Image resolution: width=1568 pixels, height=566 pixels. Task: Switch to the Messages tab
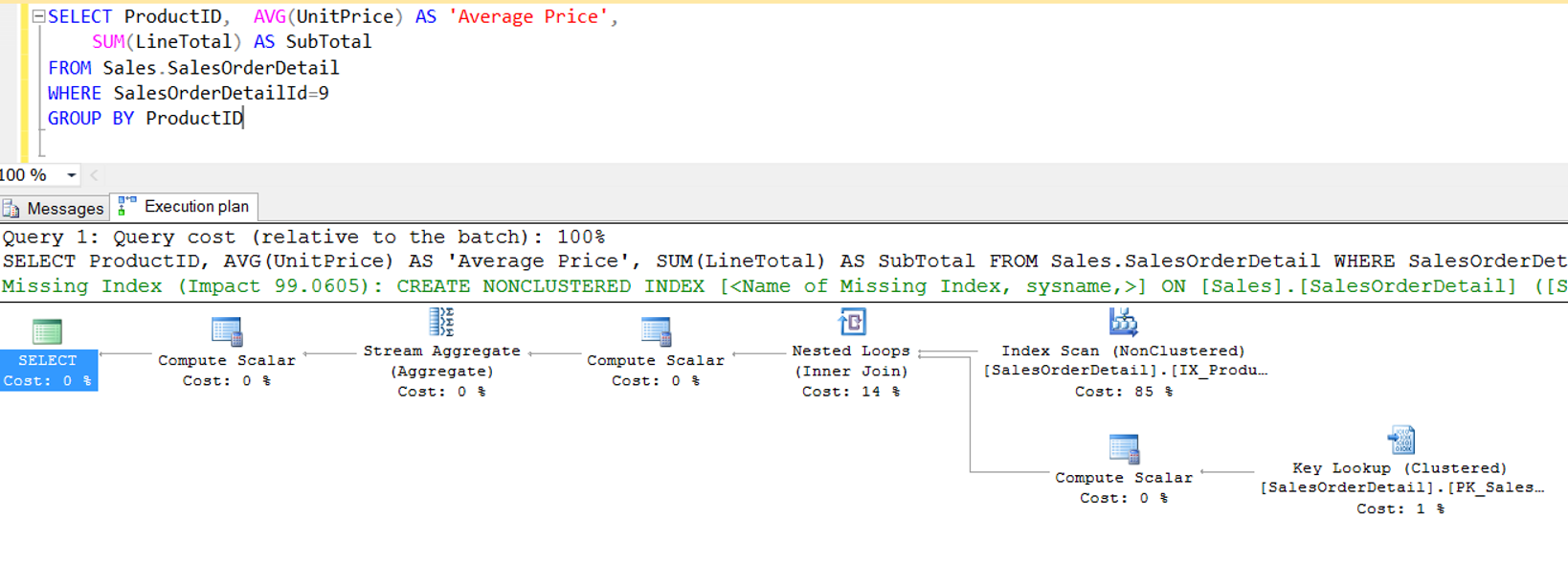point(54,208)
